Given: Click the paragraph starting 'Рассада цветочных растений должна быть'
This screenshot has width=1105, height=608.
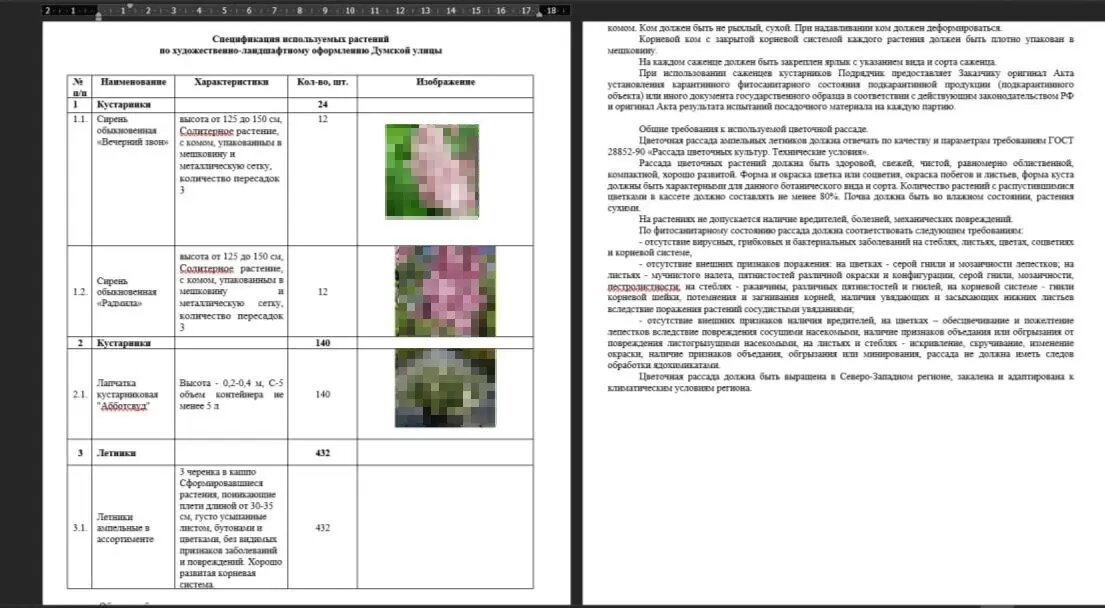Looking at the screenshot, I should tap(841, 186).
